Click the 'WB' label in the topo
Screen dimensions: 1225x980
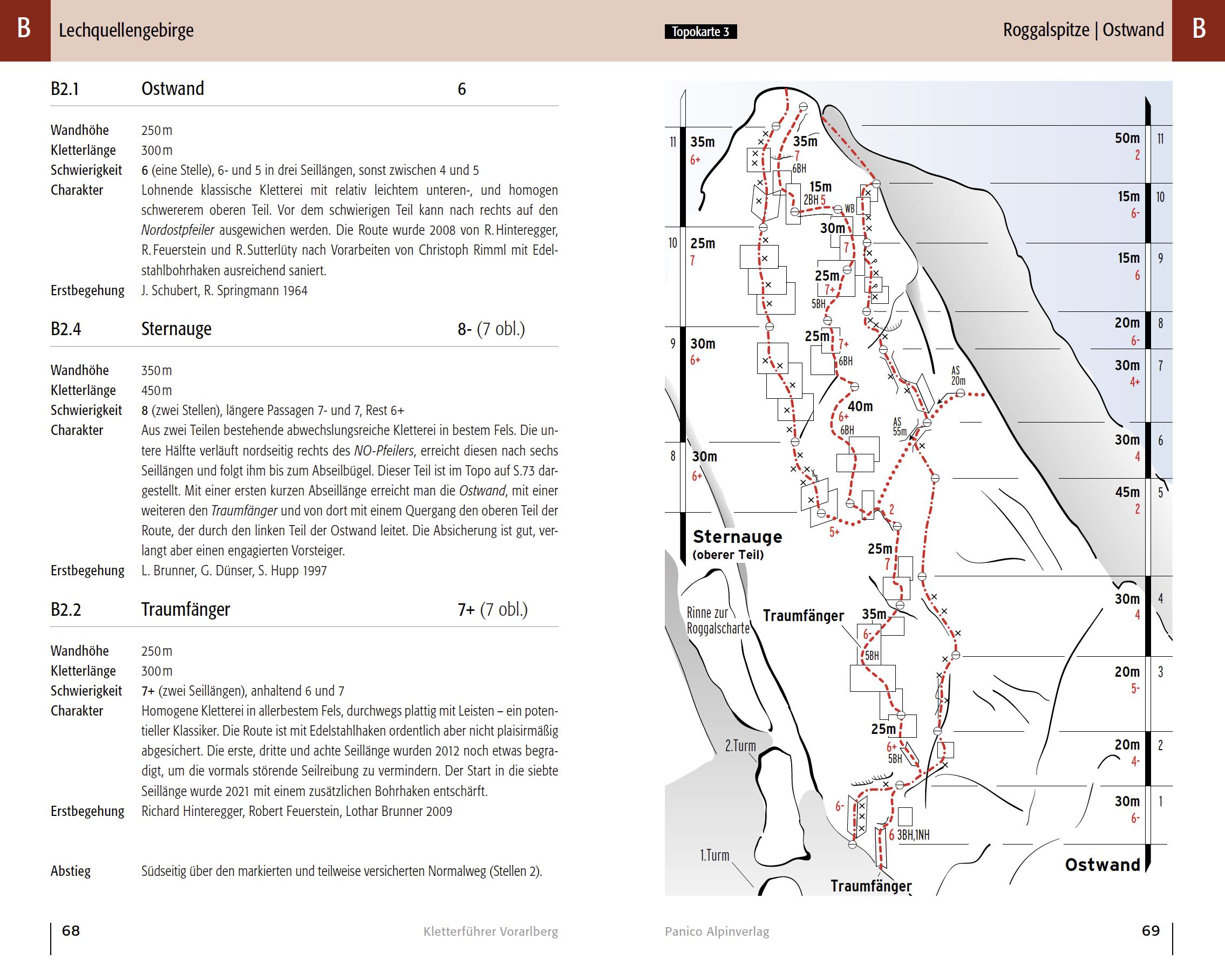(x=849, y=208)
